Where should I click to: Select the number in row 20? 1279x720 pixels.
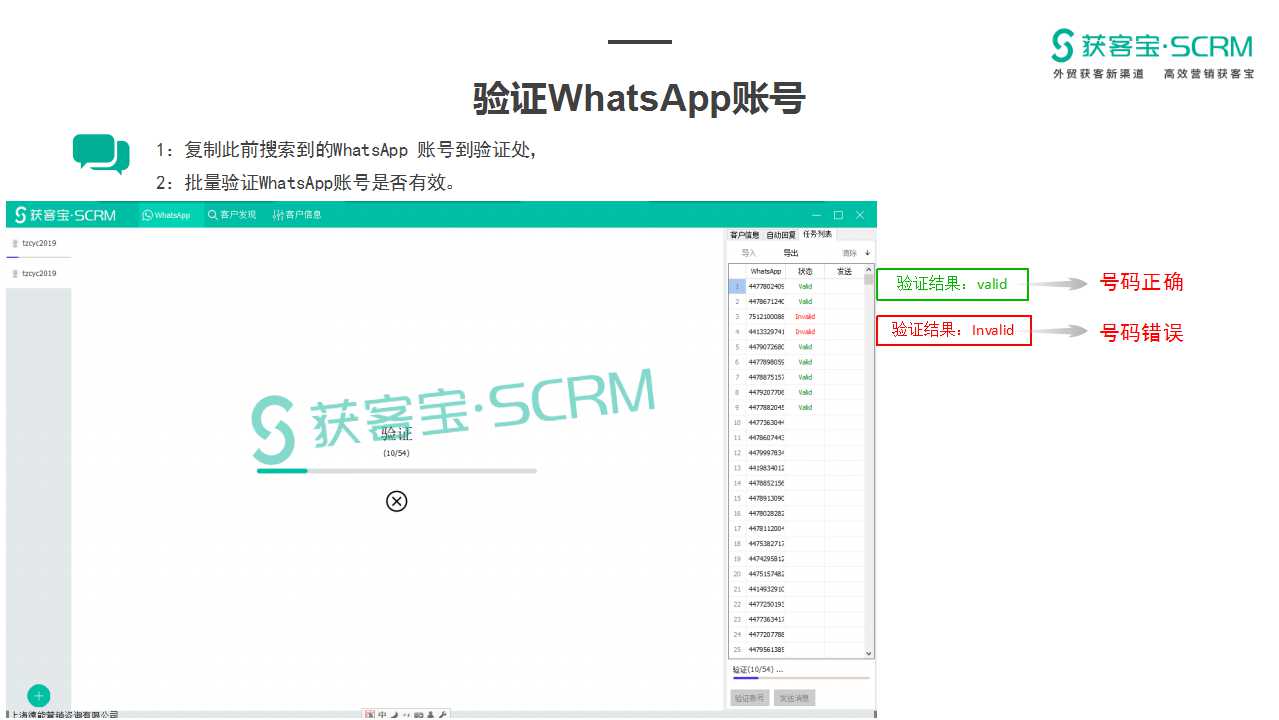[766, 574]
